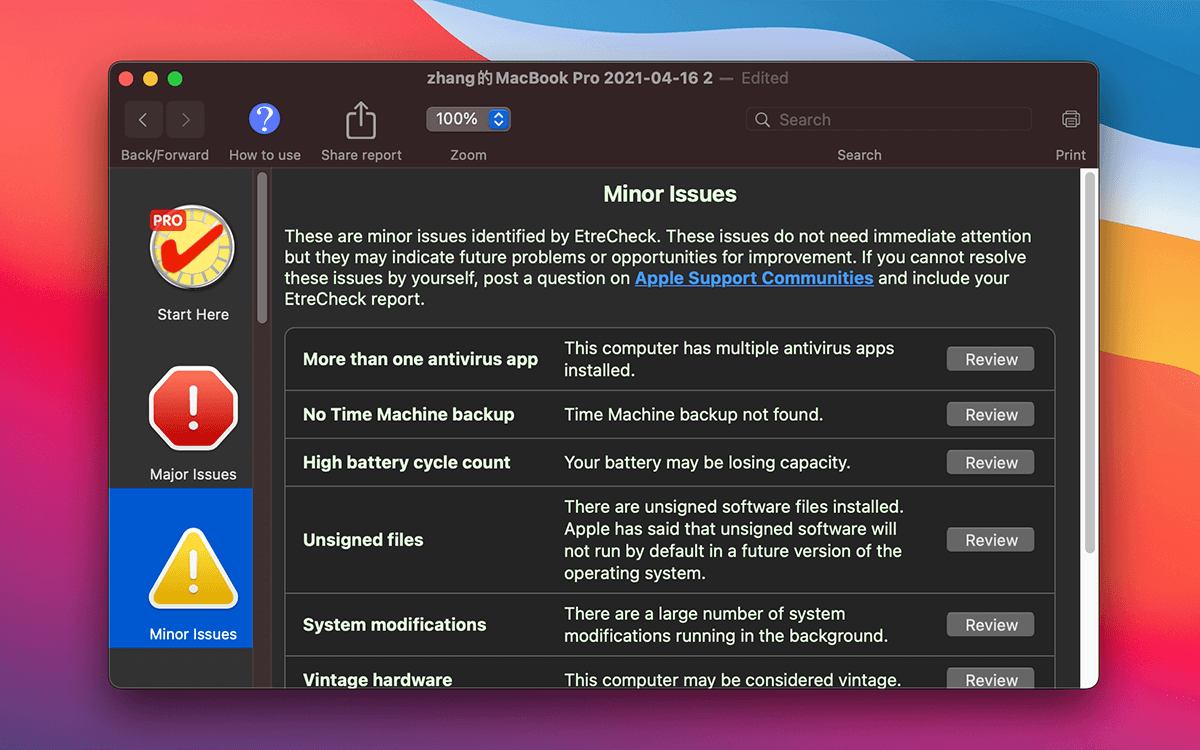
Task: Review the Unsigned files issue
Action: click(x=991, y=540)
